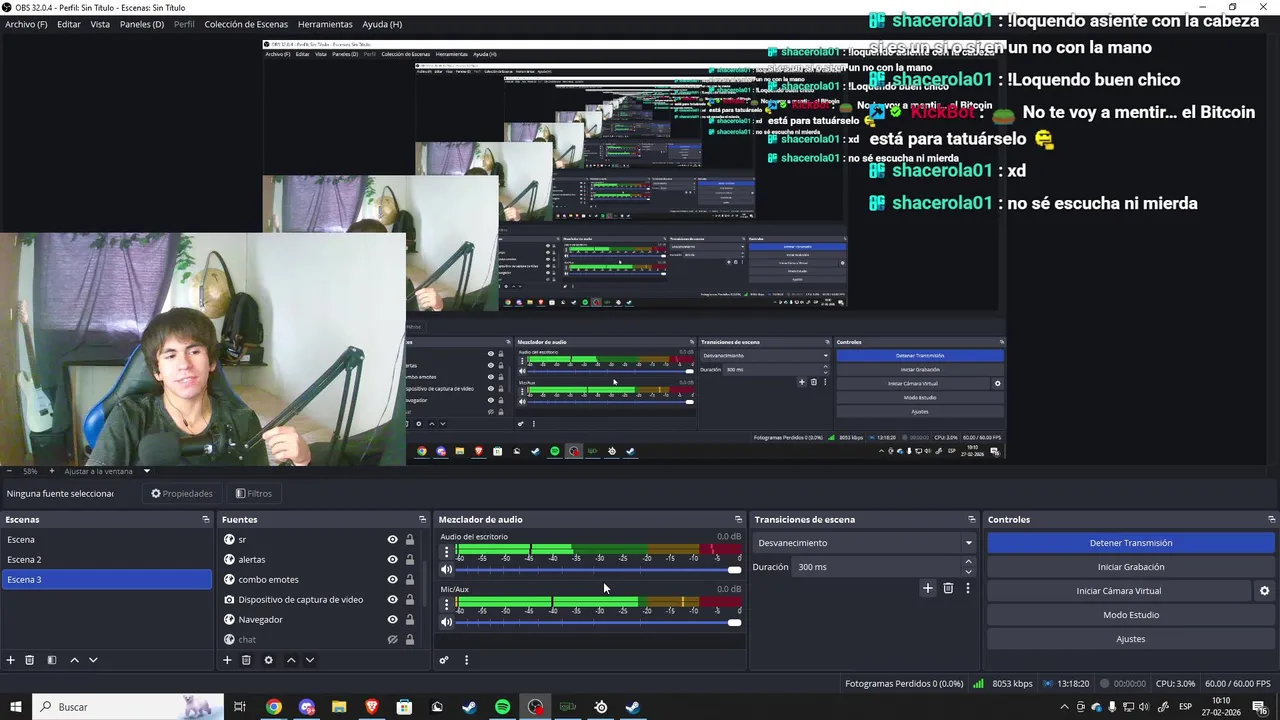Image resolution: width=1280 pixels, height=720 pixels.
Task: Open Mic/Aux options three-dots
Action: [x=446, y=603]
